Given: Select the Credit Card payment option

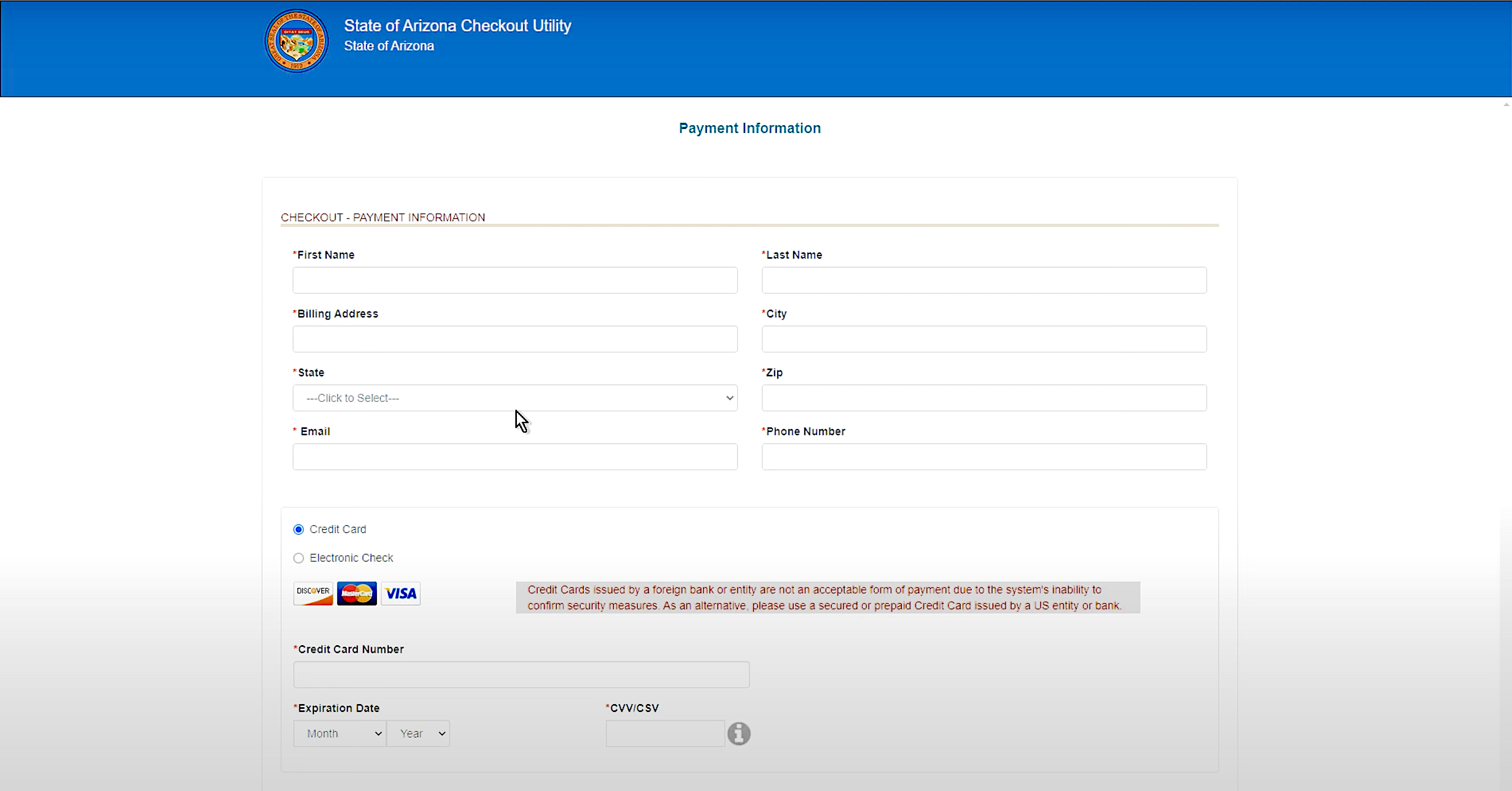Looking at the screenshot, I should pyautogui.click(x=299, y=529).
